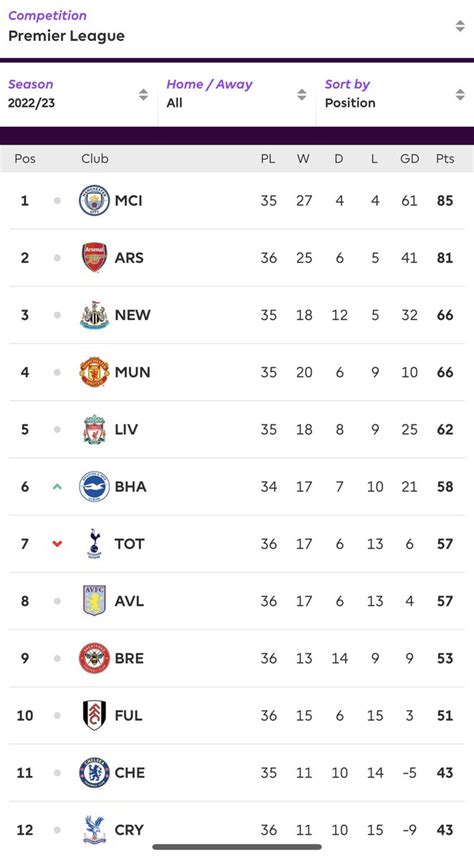Image resolution: width=474 pixels, height=859 pixels.
Task: Tap the Arsenal club badge
Action: tap(94, 257)
